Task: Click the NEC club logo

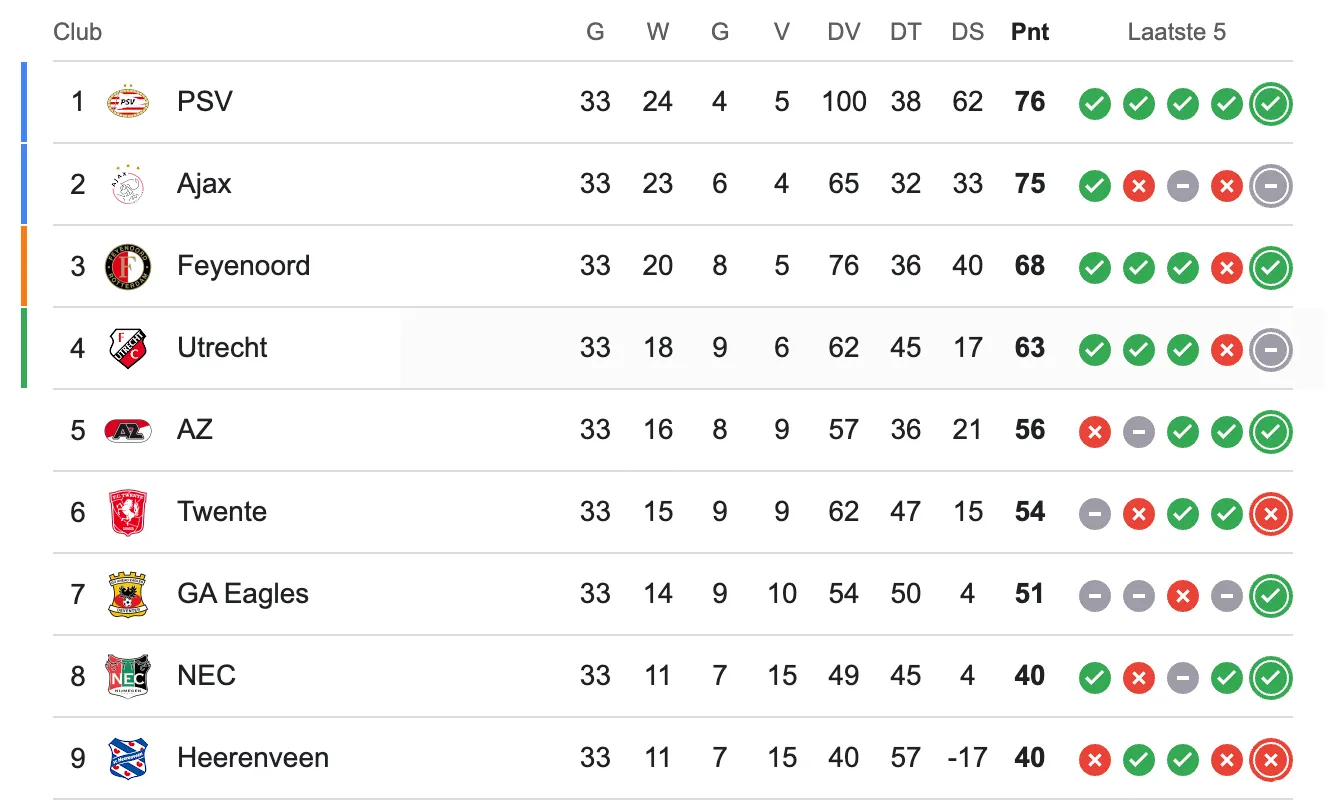Action: pyautogui.click(x=127, y=676)
